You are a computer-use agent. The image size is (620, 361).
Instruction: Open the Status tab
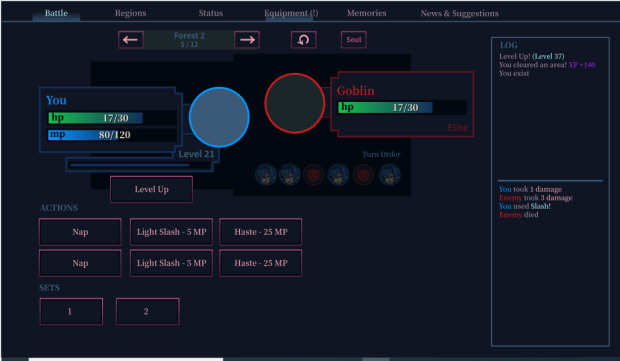click(x=211, y=13)
